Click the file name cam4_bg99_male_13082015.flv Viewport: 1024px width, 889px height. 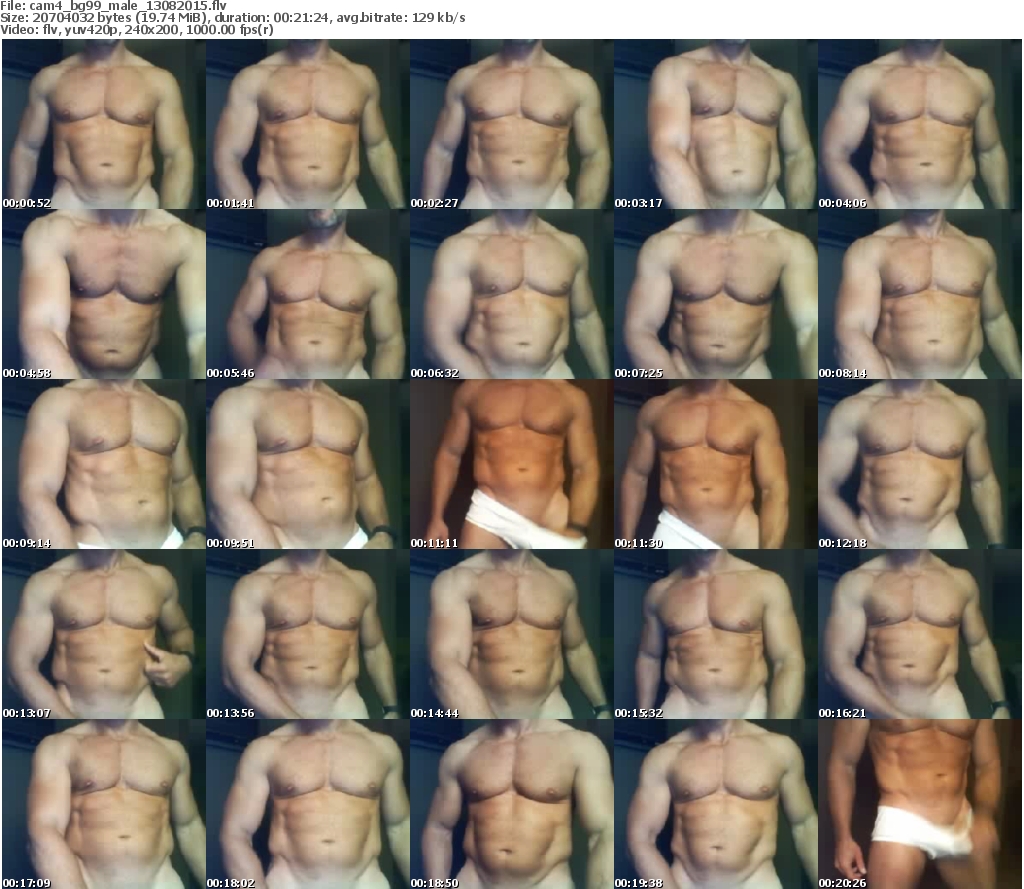click(128, 6)
